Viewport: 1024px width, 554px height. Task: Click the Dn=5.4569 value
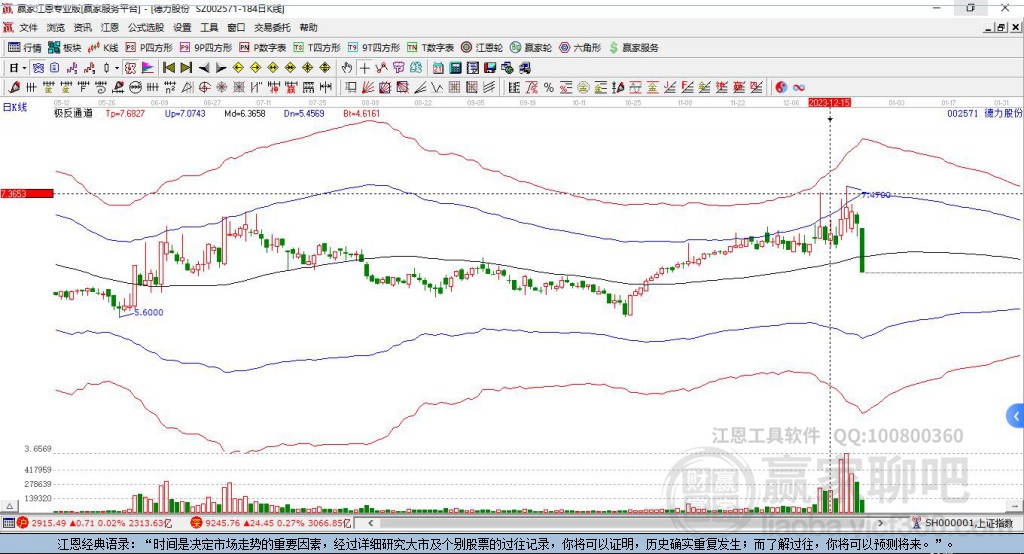304,113
